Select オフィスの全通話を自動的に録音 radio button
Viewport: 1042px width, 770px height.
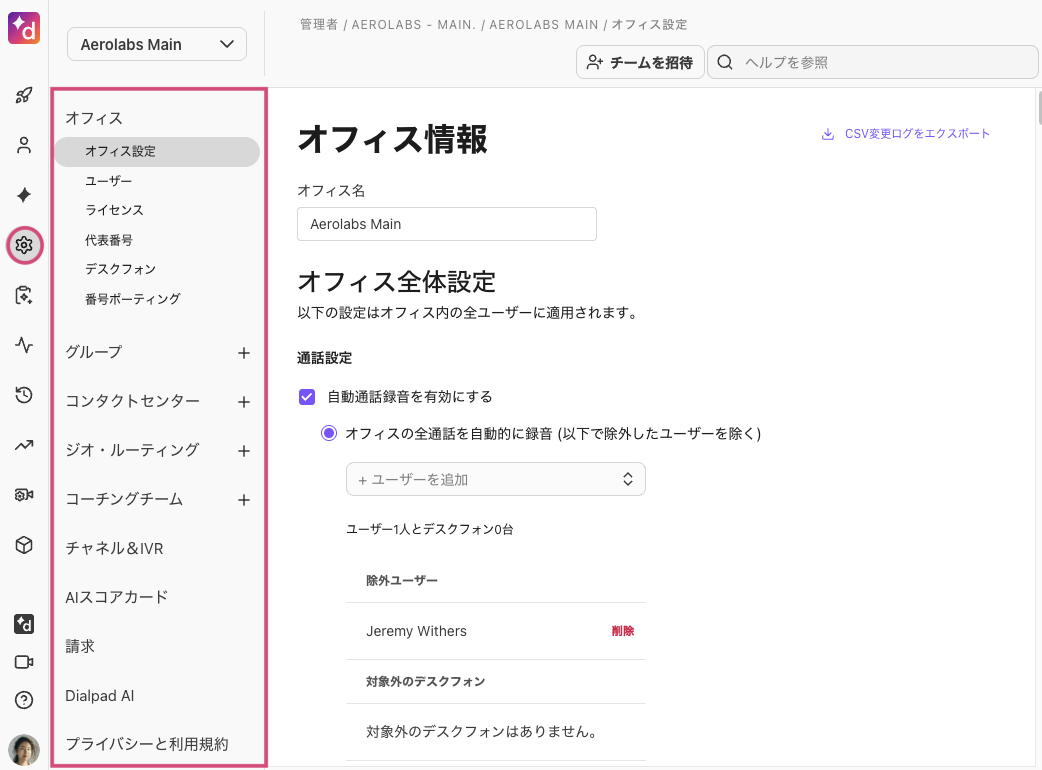[x=329, y=433]
